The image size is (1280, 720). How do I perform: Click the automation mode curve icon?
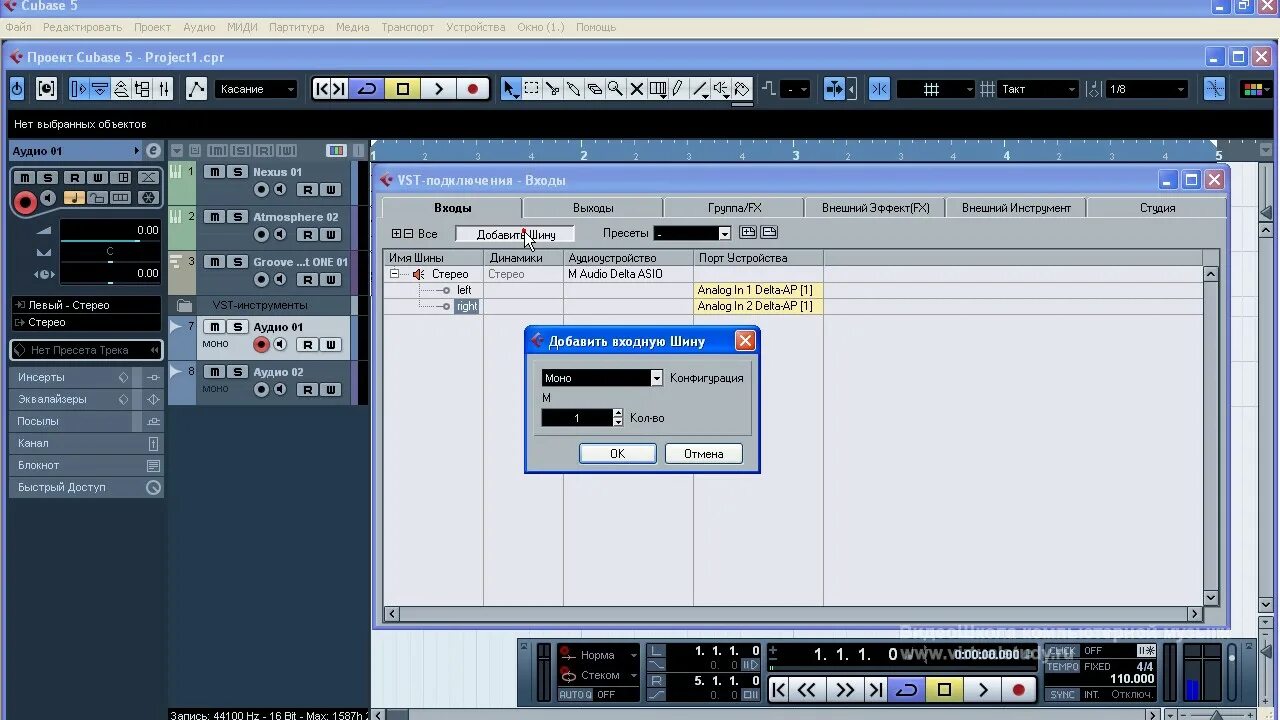click(197, 89)
